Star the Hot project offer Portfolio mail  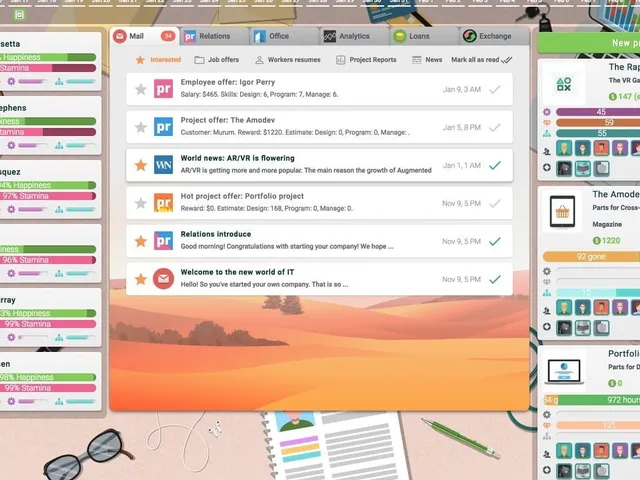(x=141, y=203)
